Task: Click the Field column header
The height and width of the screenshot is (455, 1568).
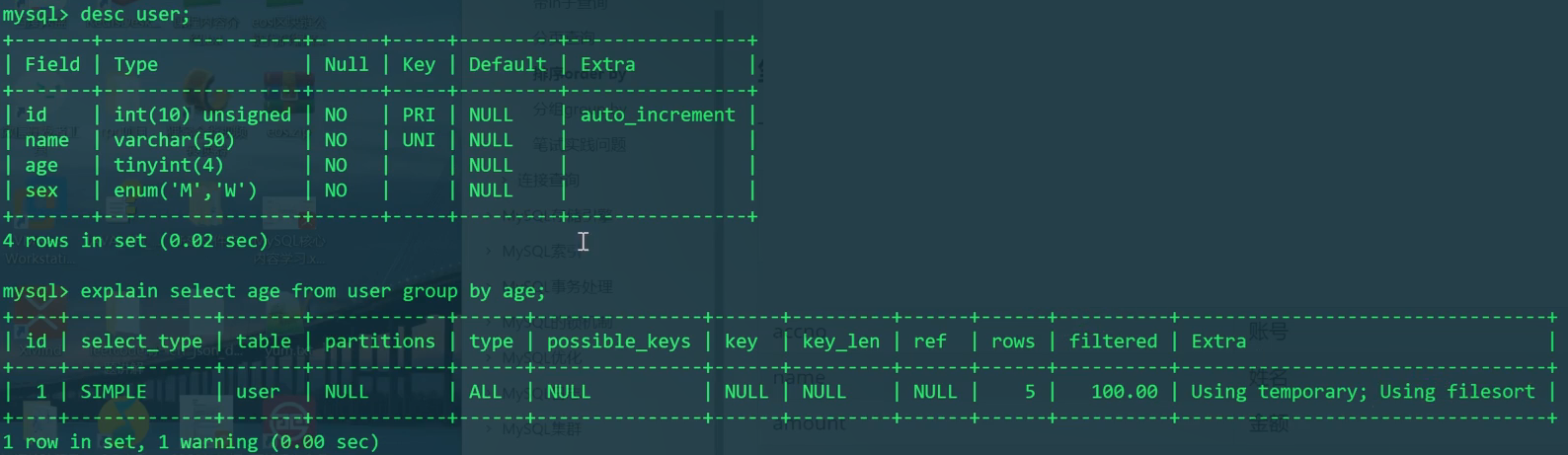Action: point(52,64)
